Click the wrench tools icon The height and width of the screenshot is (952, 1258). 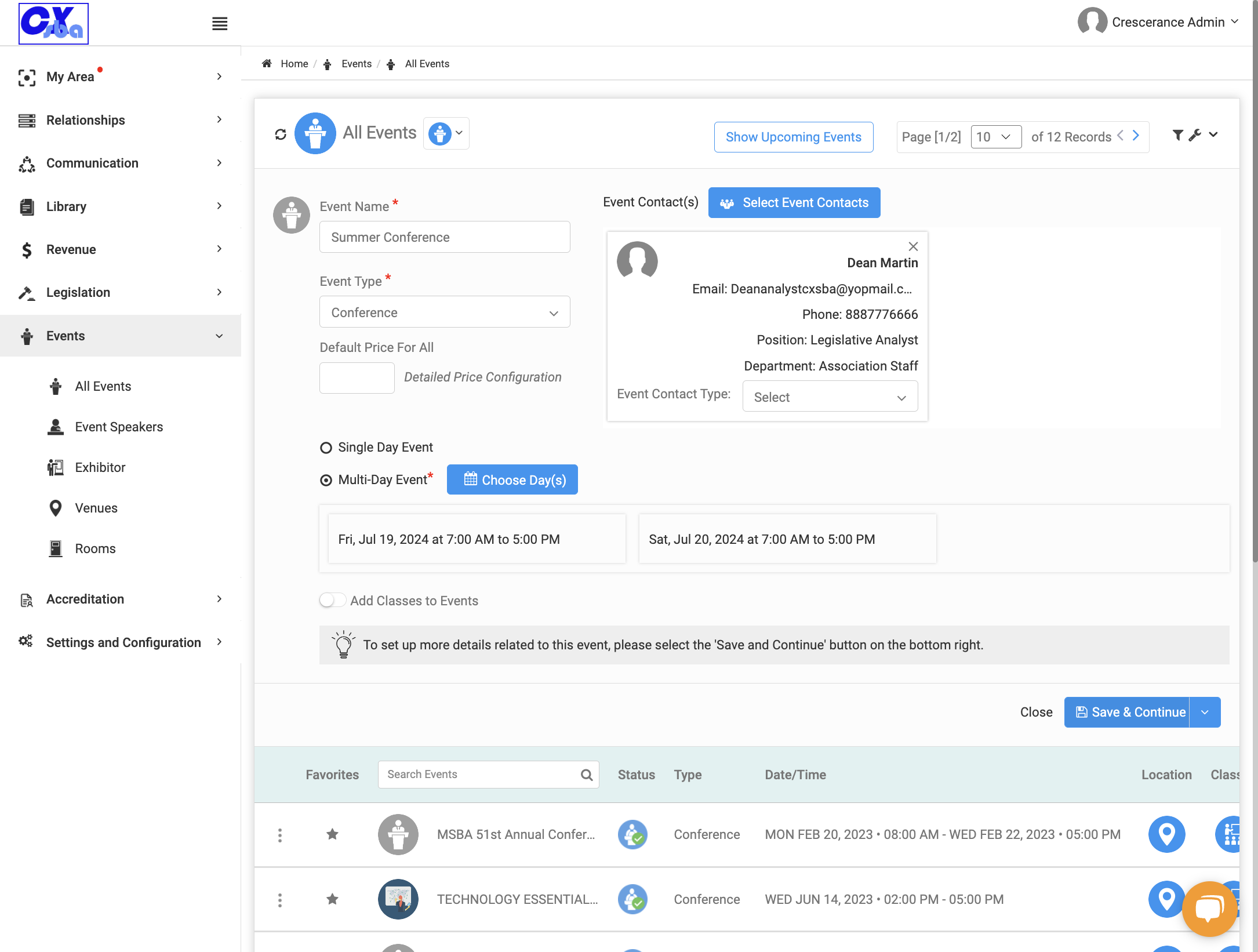[x=1194, y=135]
